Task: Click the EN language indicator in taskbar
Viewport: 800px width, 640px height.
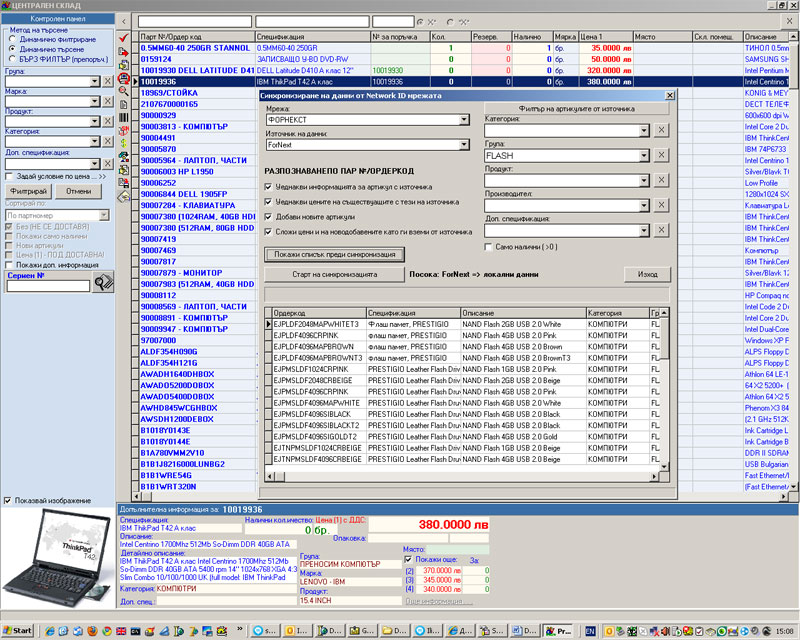Action: coord(590,631)
